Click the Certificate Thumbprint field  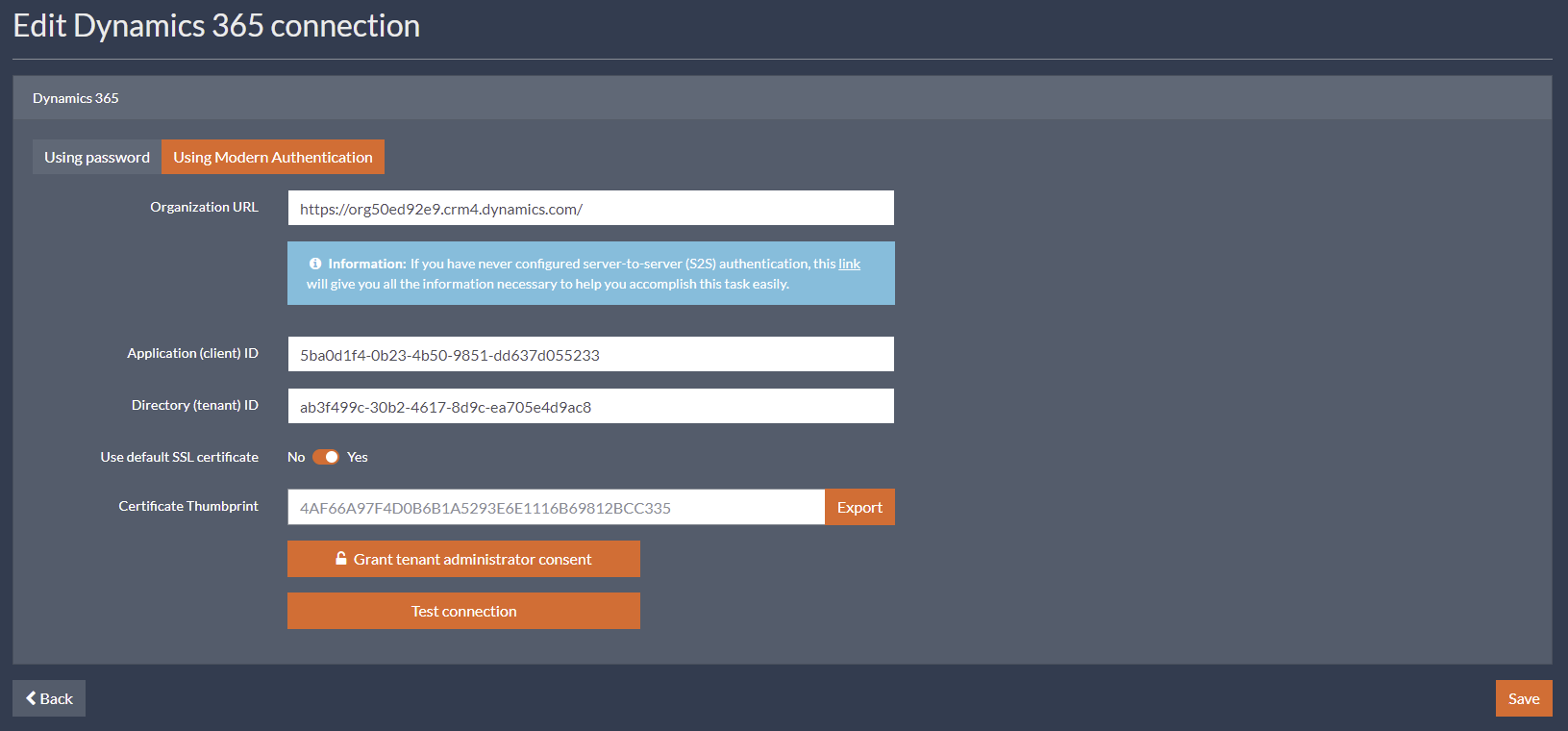pos(556,507)
